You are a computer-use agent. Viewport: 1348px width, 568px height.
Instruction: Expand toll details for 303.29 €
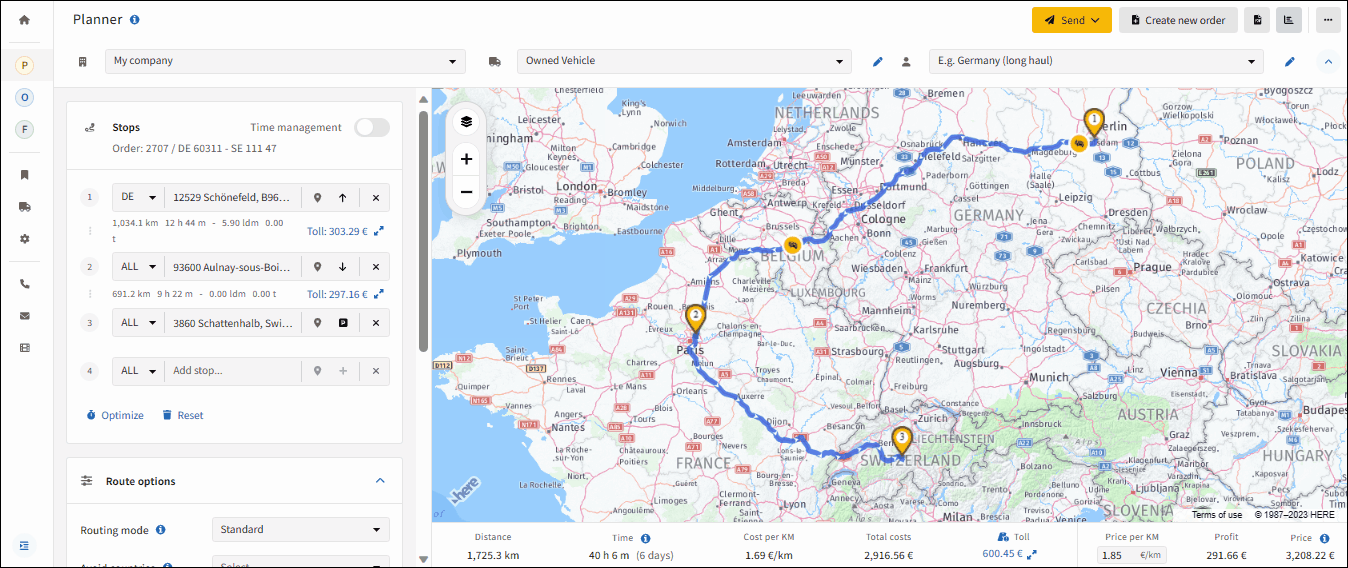point(379,231)
